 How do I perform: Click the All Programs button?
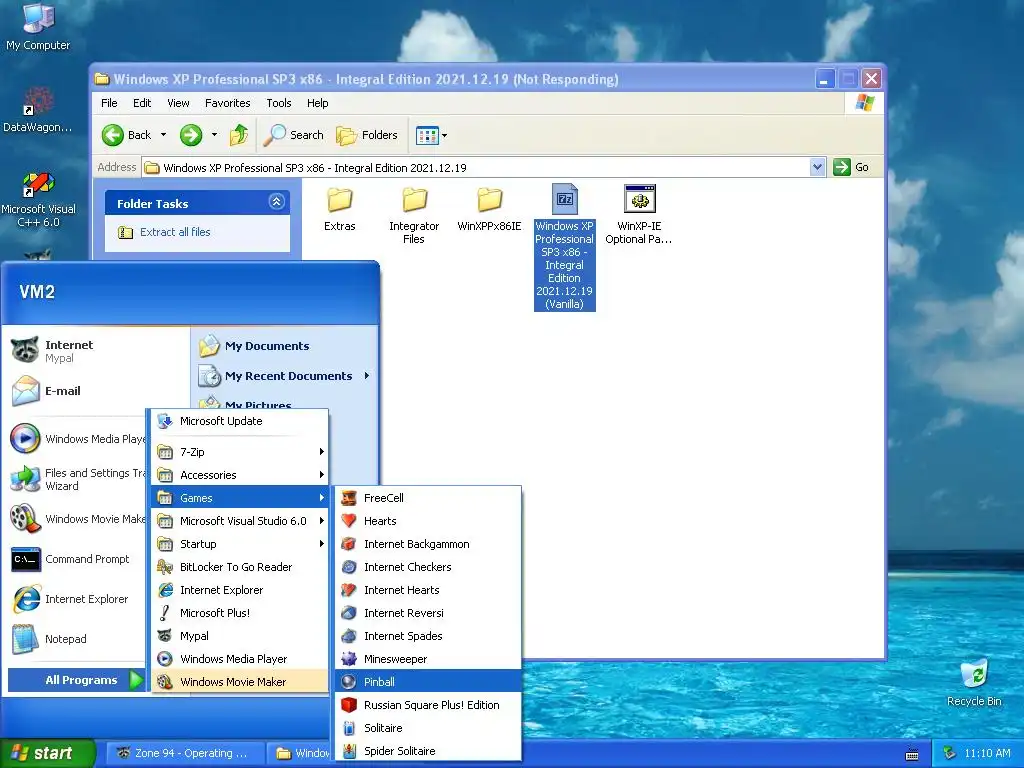(75, 680)
